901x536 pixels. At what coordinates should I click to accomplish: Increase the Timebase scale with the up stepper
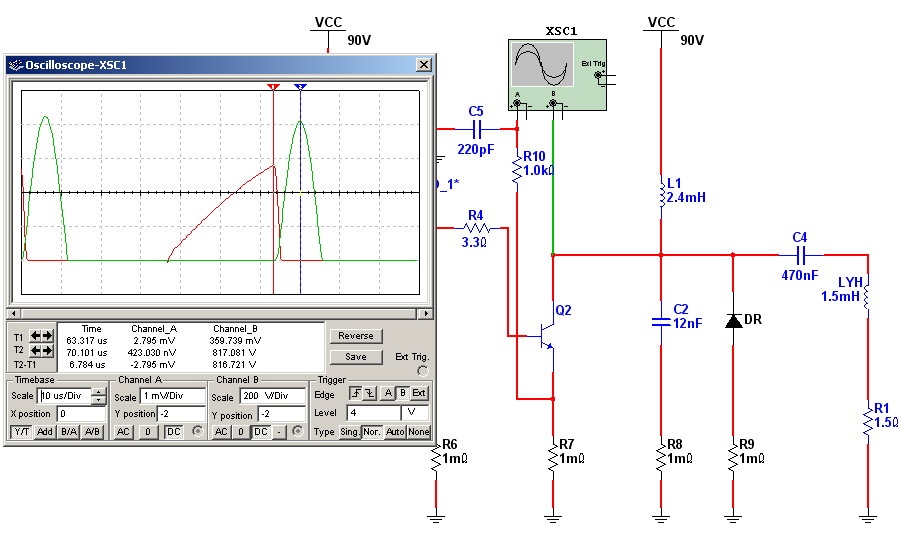(x=98, y=392)
